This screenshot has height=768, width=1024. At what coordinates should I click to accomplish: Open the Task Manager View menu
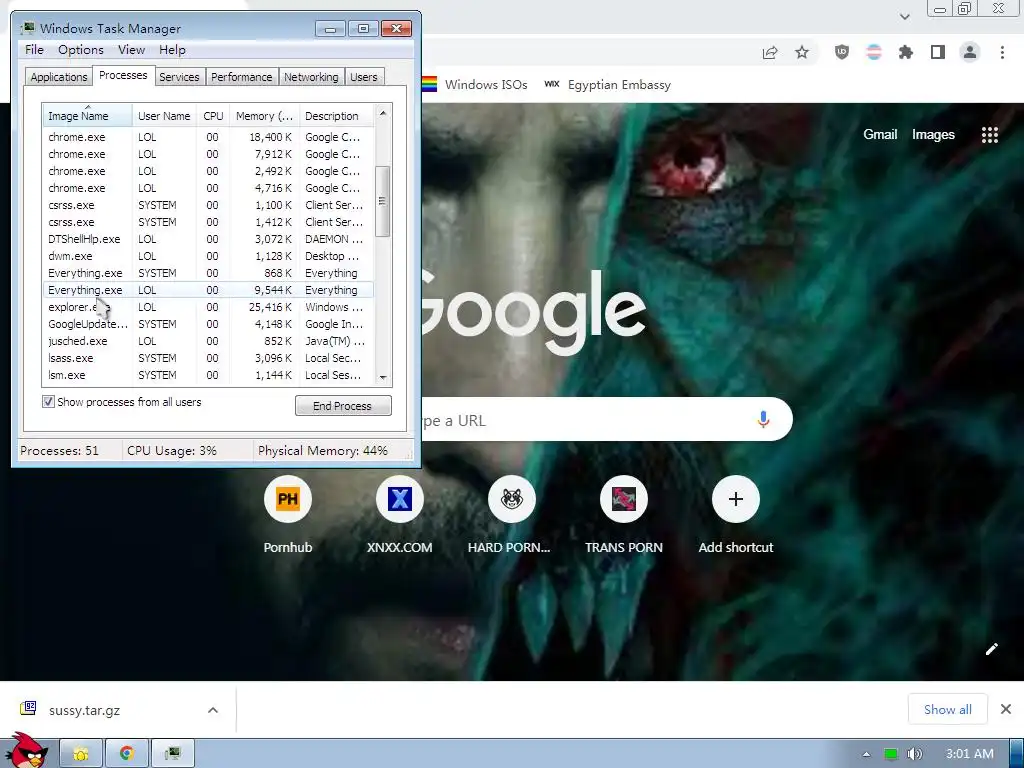(x=131, y=50)
